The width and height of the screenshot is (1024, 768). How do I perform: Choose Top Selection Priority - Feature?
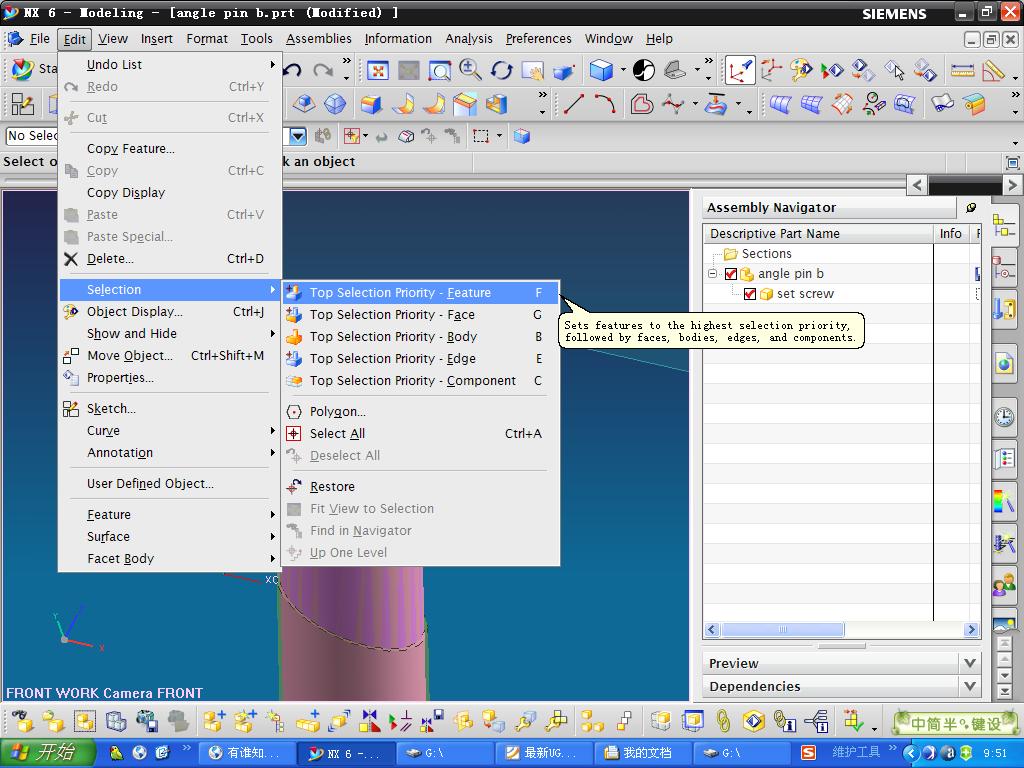[421, 293]
